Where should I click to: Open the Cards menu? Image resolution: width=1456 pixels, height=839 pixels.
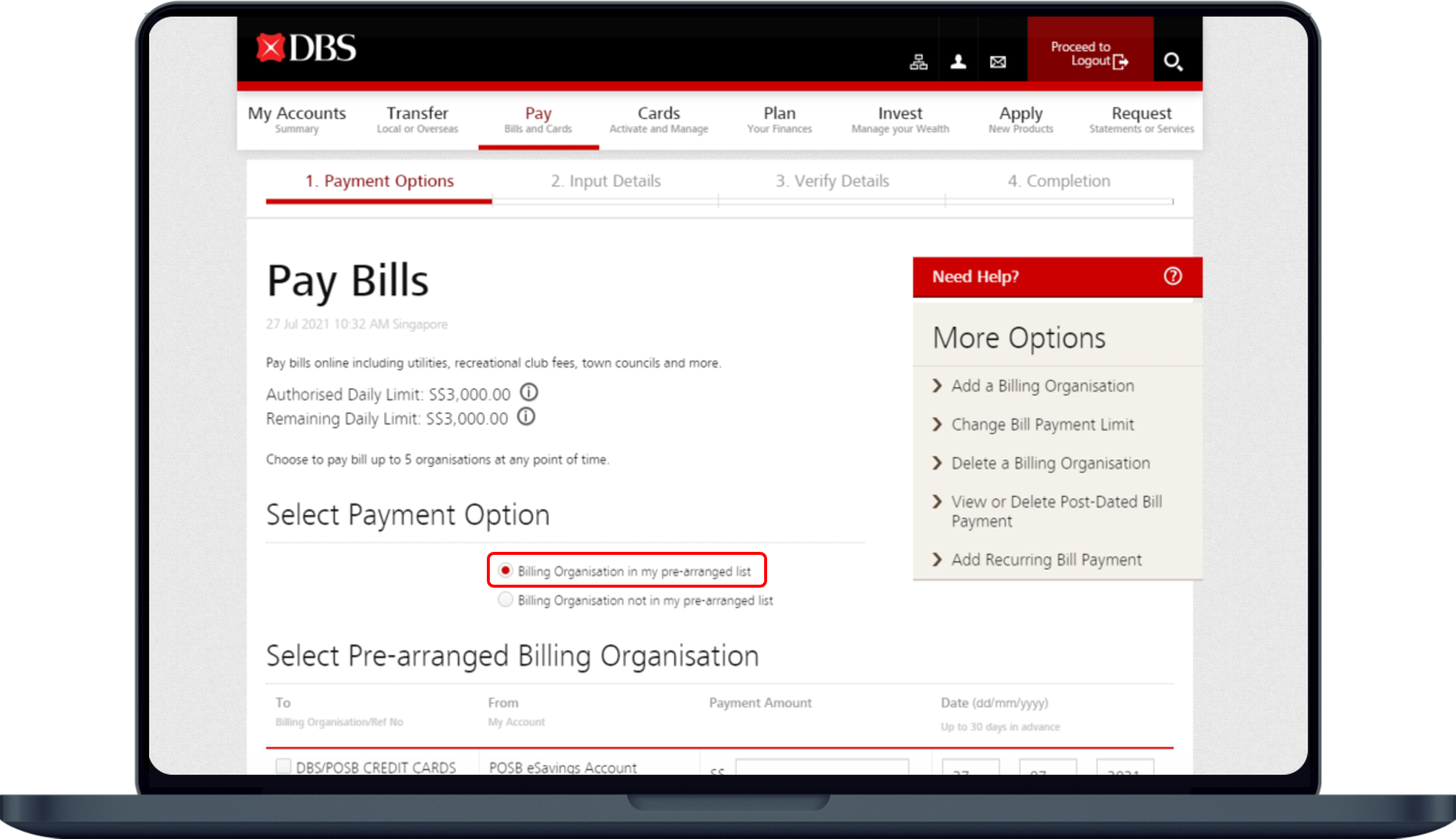pos(659,119)
